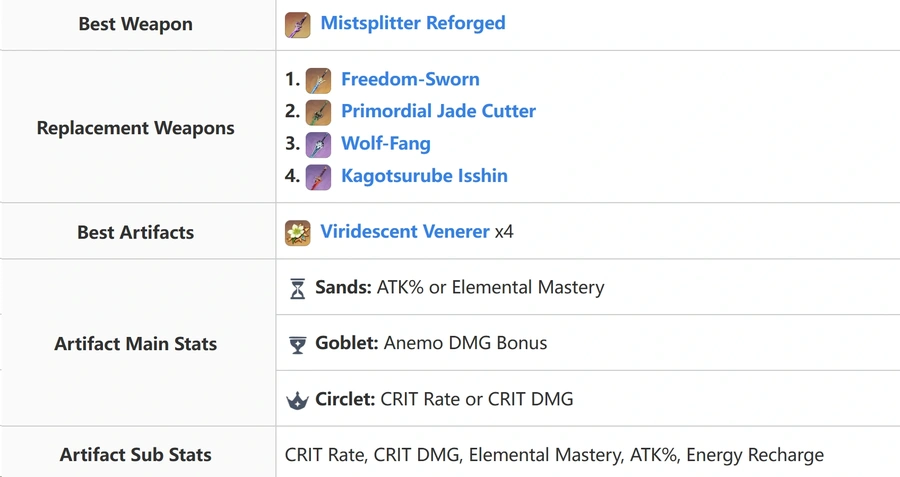Click the Artifact Main Stats header cell

[x=138, y=343]
